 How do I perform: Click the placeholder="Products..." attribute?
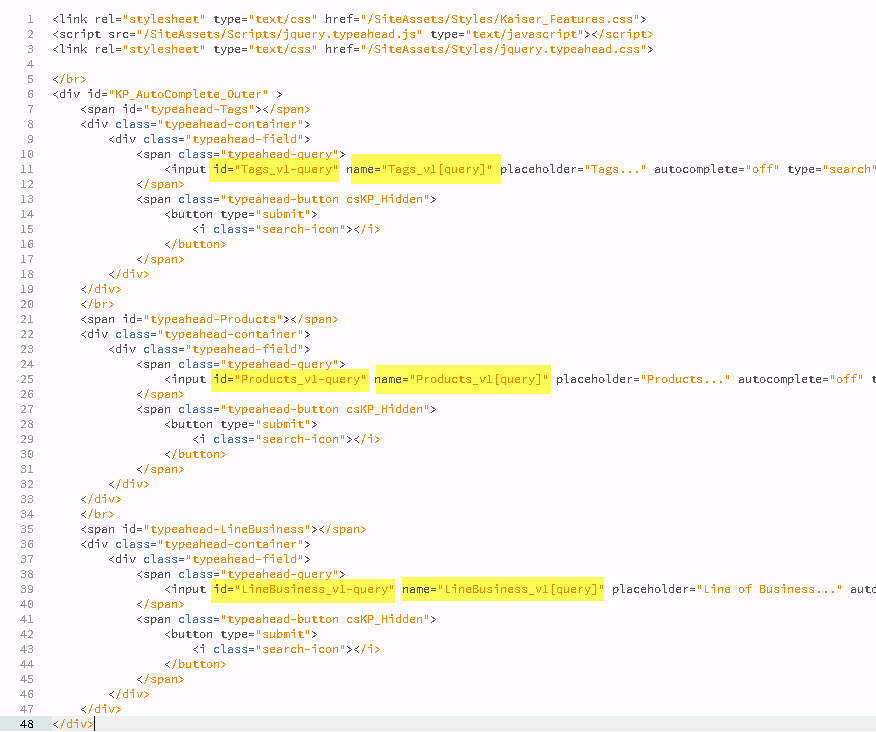pos(643,379)
